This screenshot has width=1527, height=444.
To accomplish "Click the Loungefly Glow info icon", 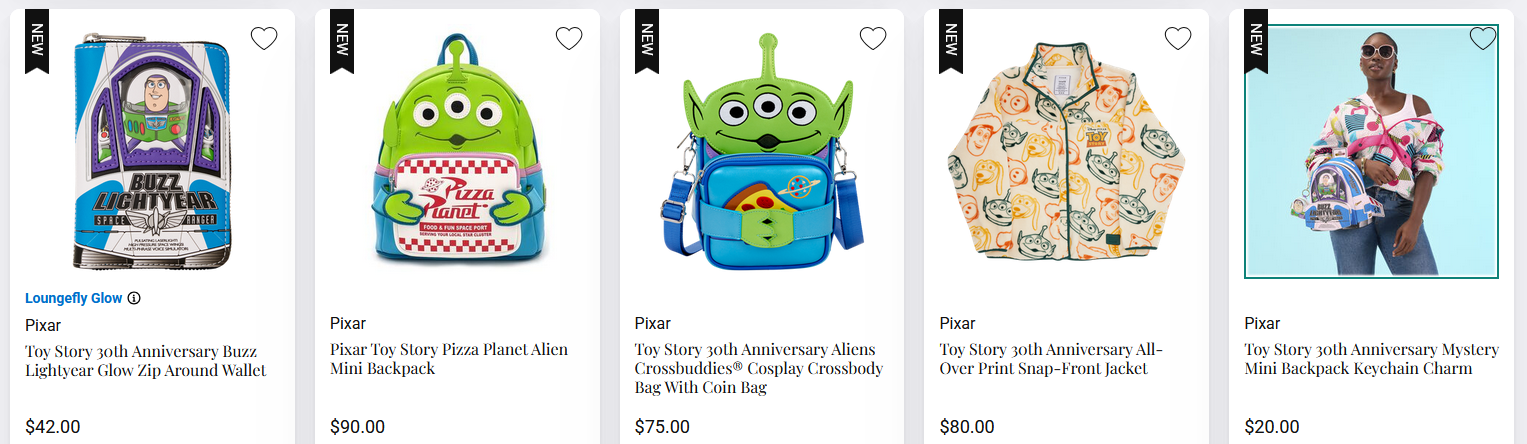I will pyautogui.click(x=134, y=298).
